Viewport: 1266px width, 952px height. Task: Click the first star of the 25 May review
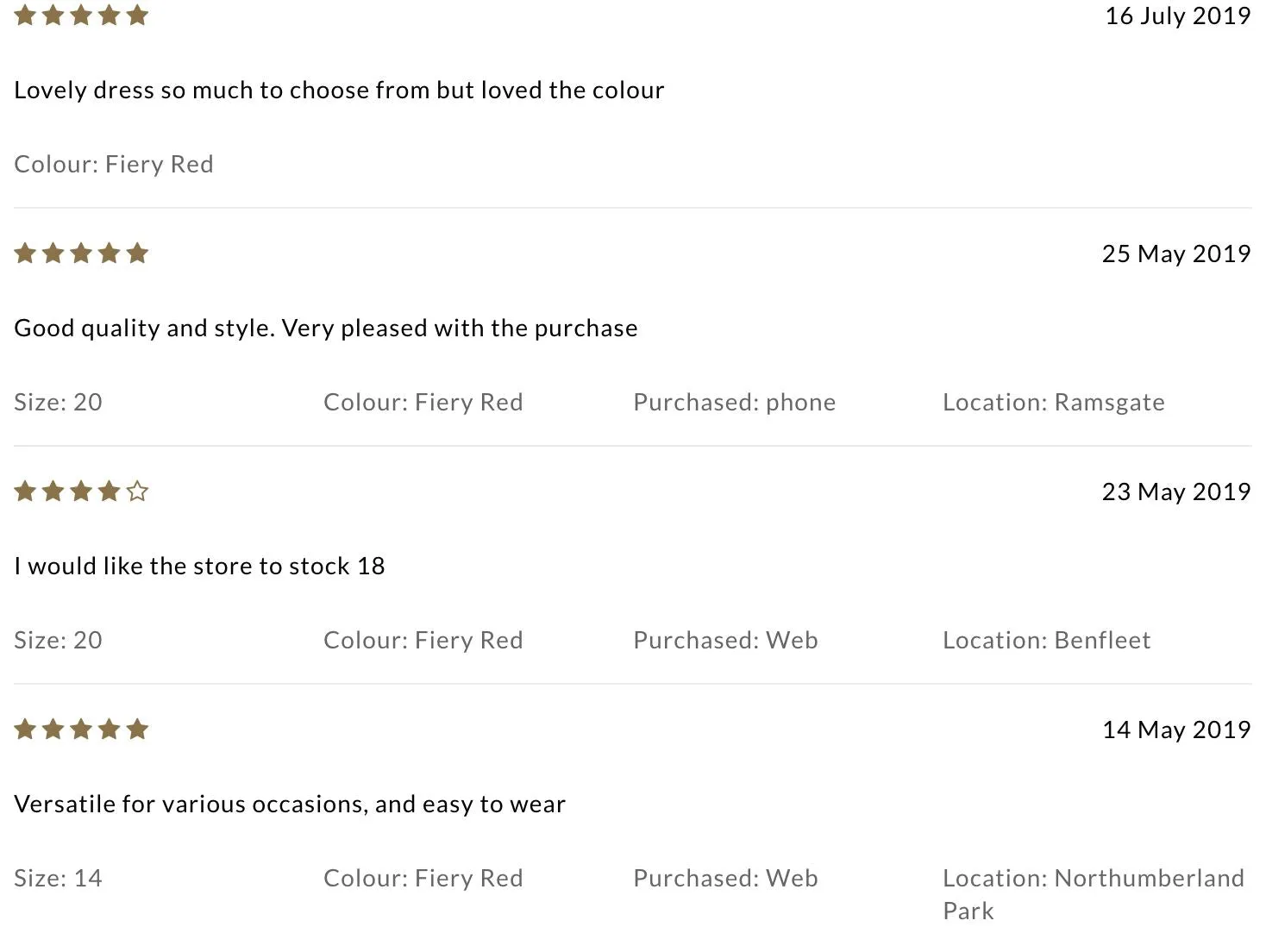tap(25, 254)
